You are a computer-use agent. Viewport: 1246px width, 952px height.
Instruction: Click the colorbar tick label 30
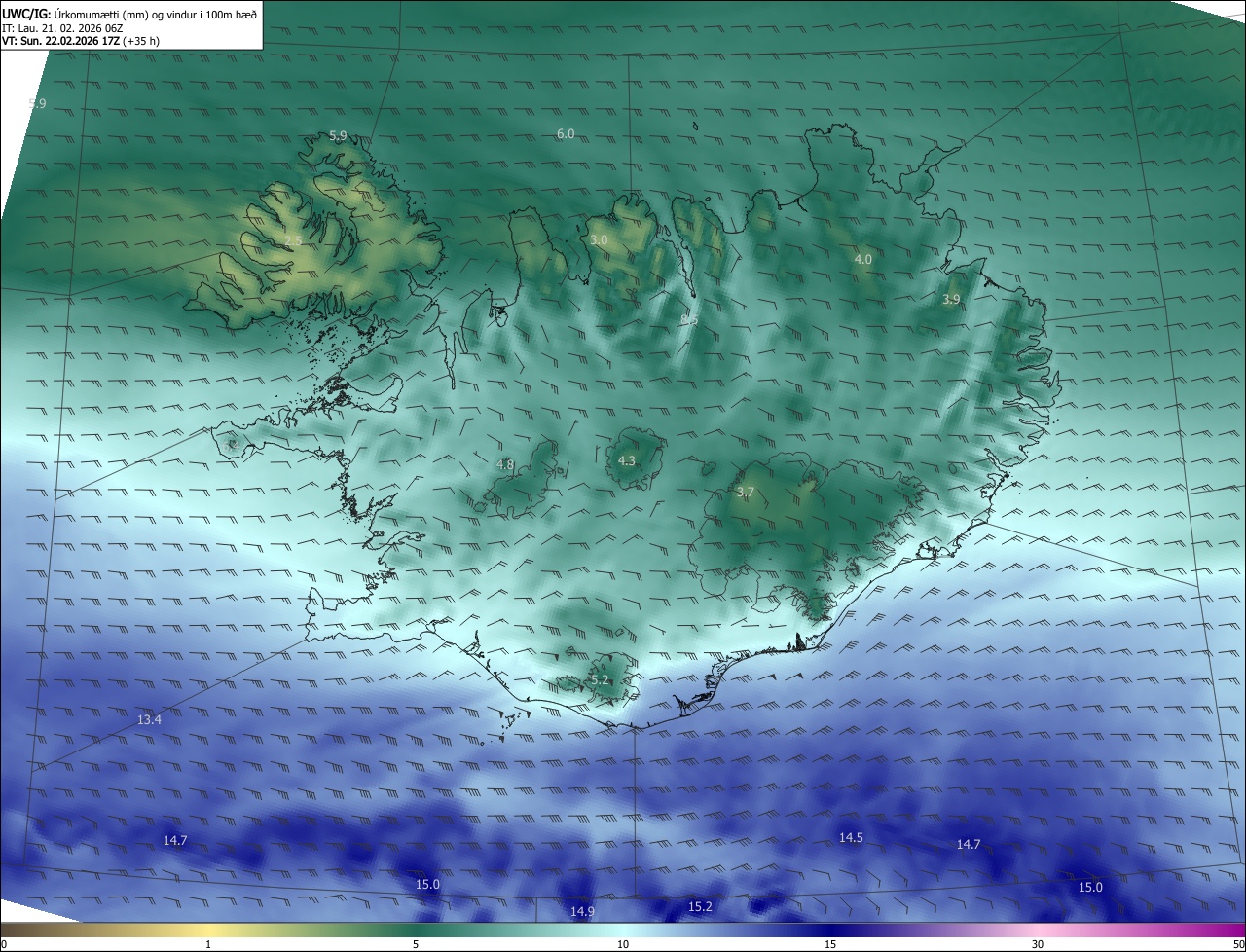pos(1038,944)
